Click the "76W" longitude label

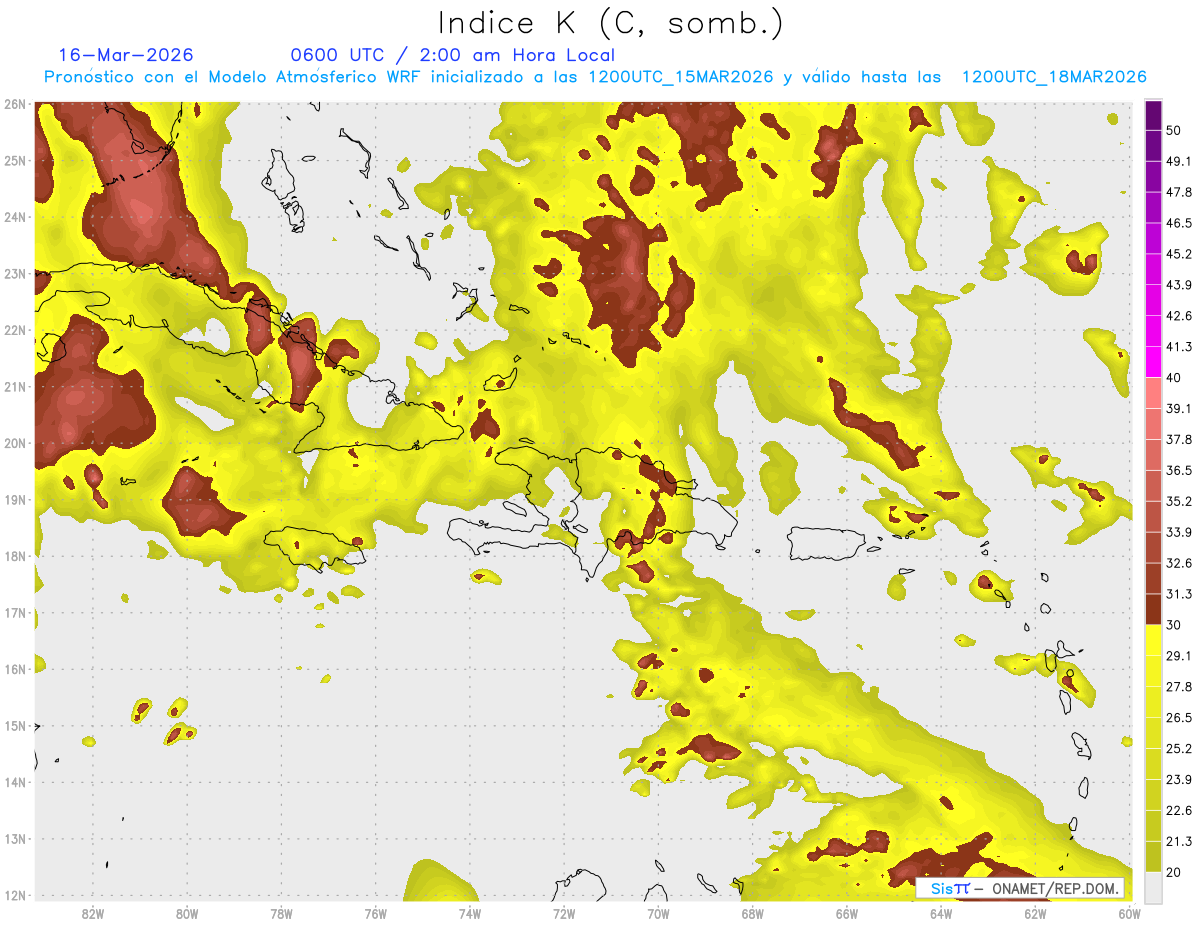pyautogui.click(x=375, y=913)
